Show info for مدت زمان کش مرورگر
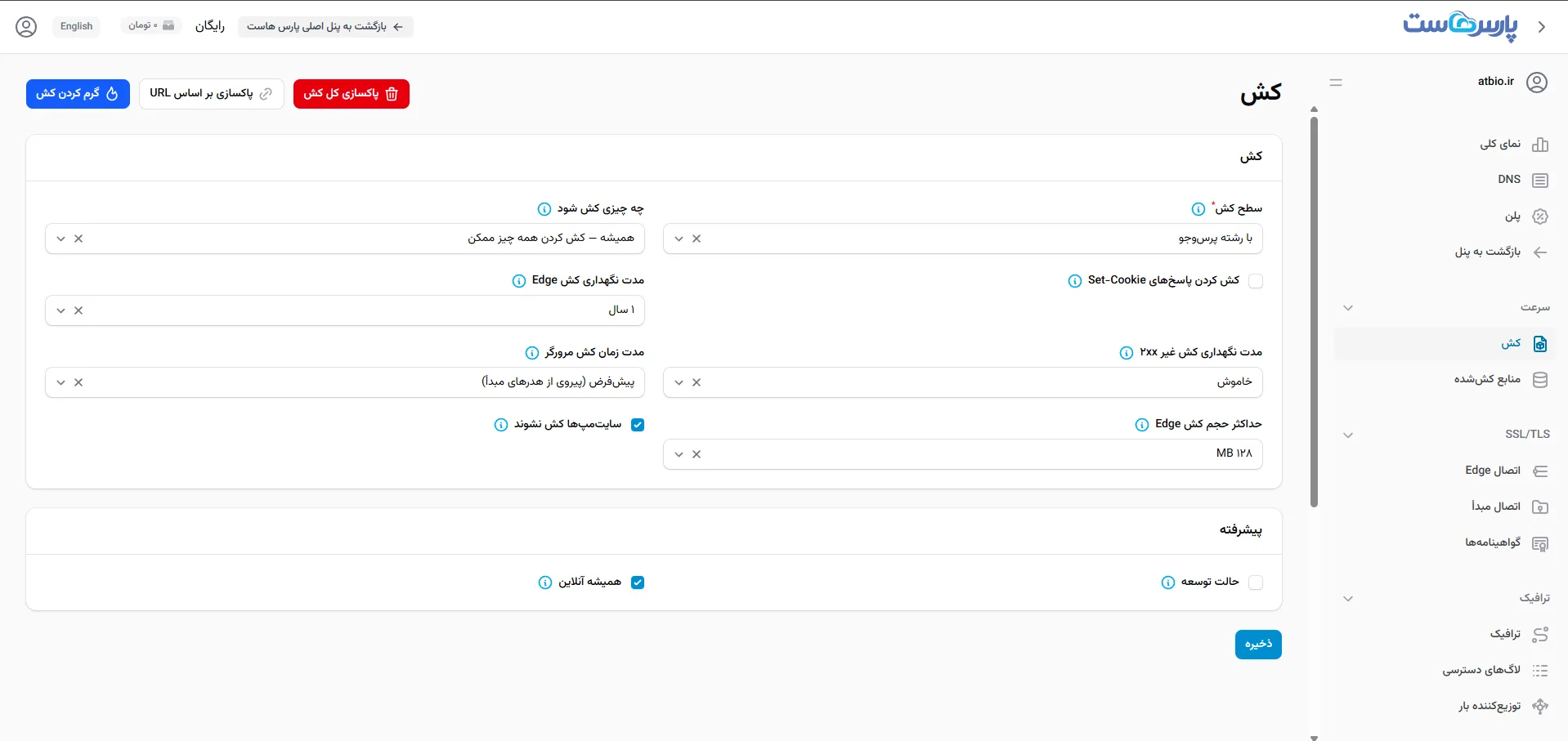Viewport: 1568px width, 741px height. 532,353
